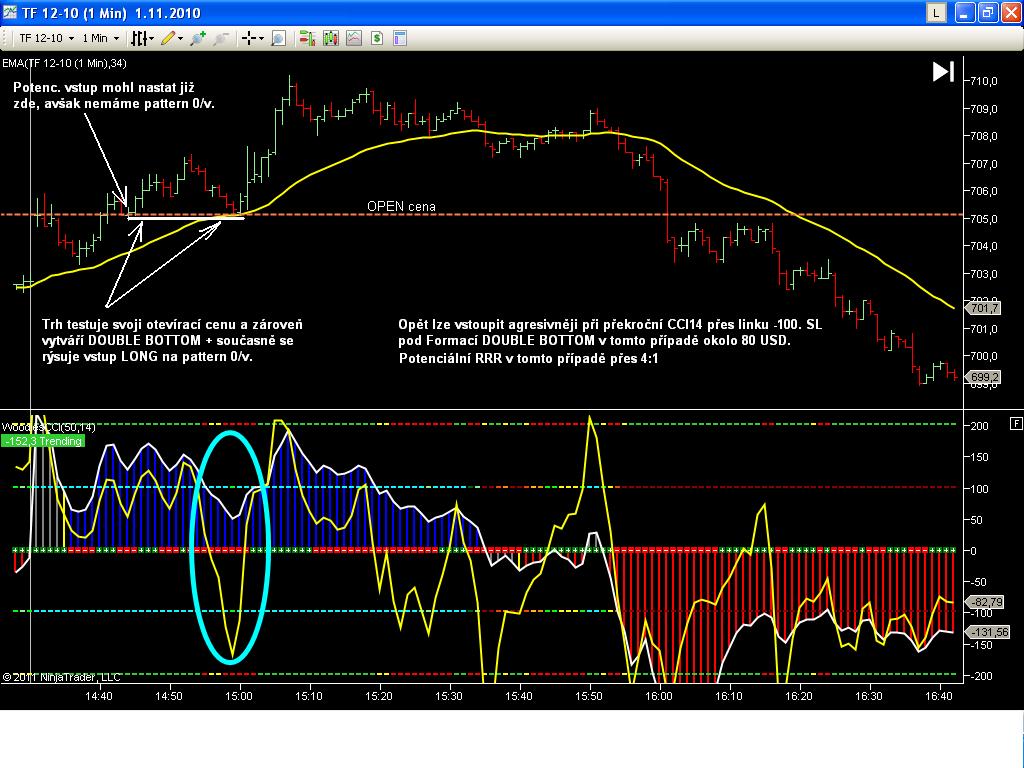Open the chart trader icon
The image size is (1024, 768).
tap(307, 39)
